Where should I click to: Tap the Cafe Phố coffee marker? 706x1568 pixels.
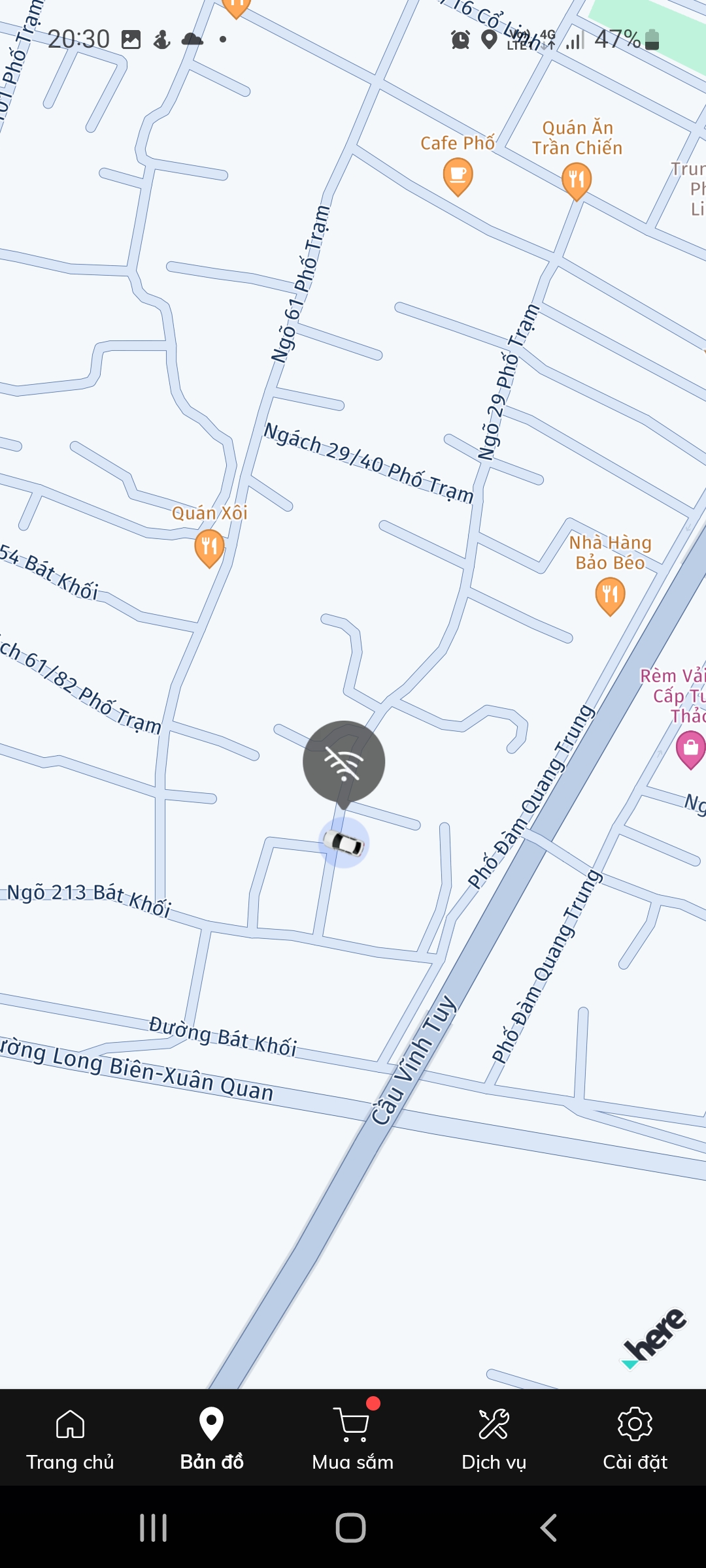tap(458, 178)
